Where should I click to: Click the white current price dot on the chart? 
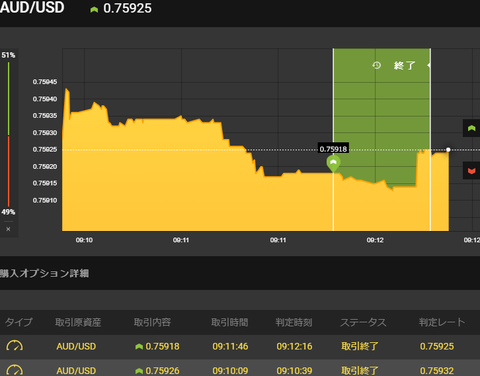tap(448, 150)
